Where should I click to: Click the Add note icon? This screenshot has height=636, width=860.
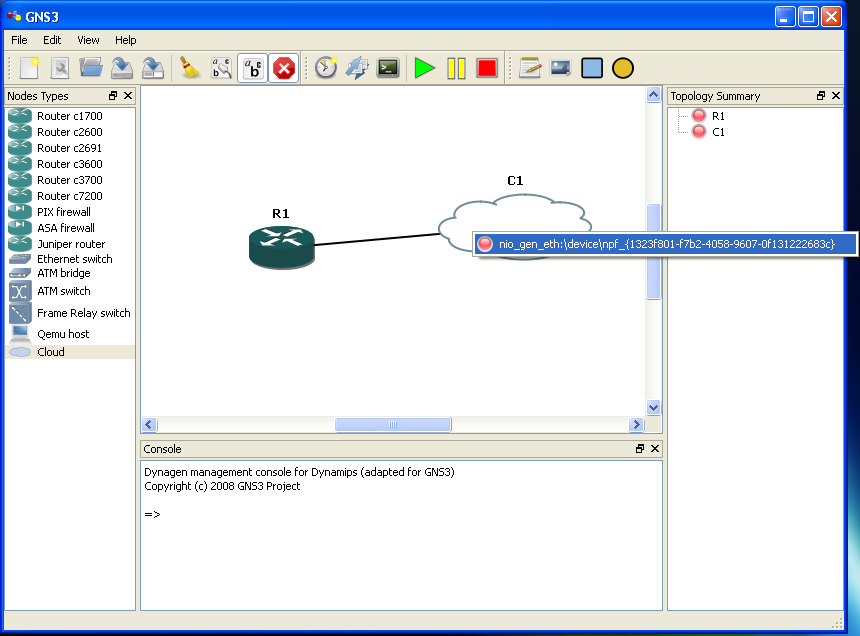(x=530, y=69)
